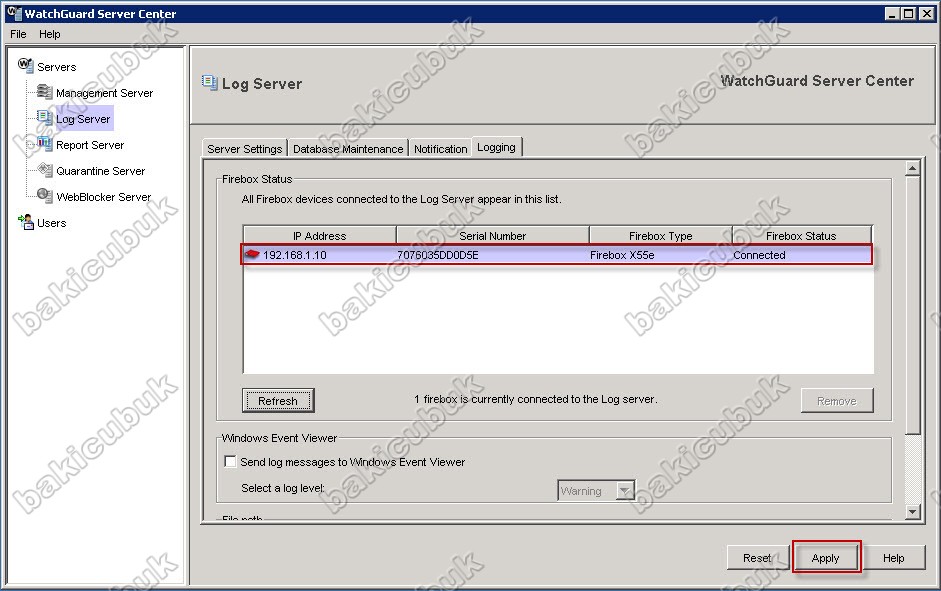The image size is (941, 591).
Task: Close the WatchGuard Server Center window
Action: [x=926, y=13]
